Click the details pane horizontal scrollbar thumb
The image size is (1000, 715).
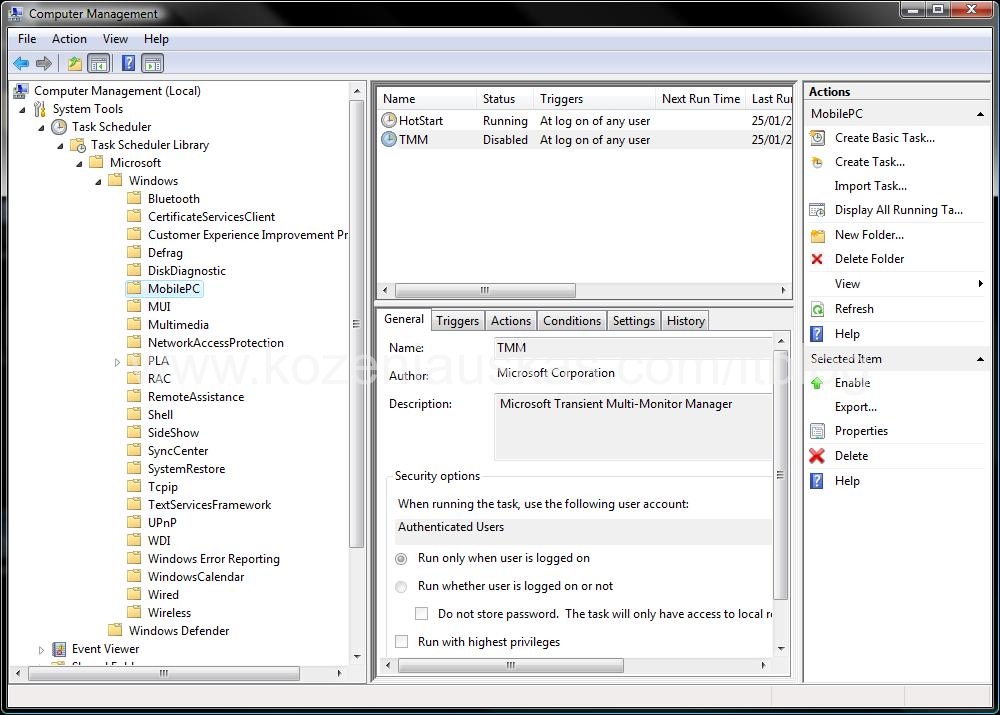[x=511, y=665]
